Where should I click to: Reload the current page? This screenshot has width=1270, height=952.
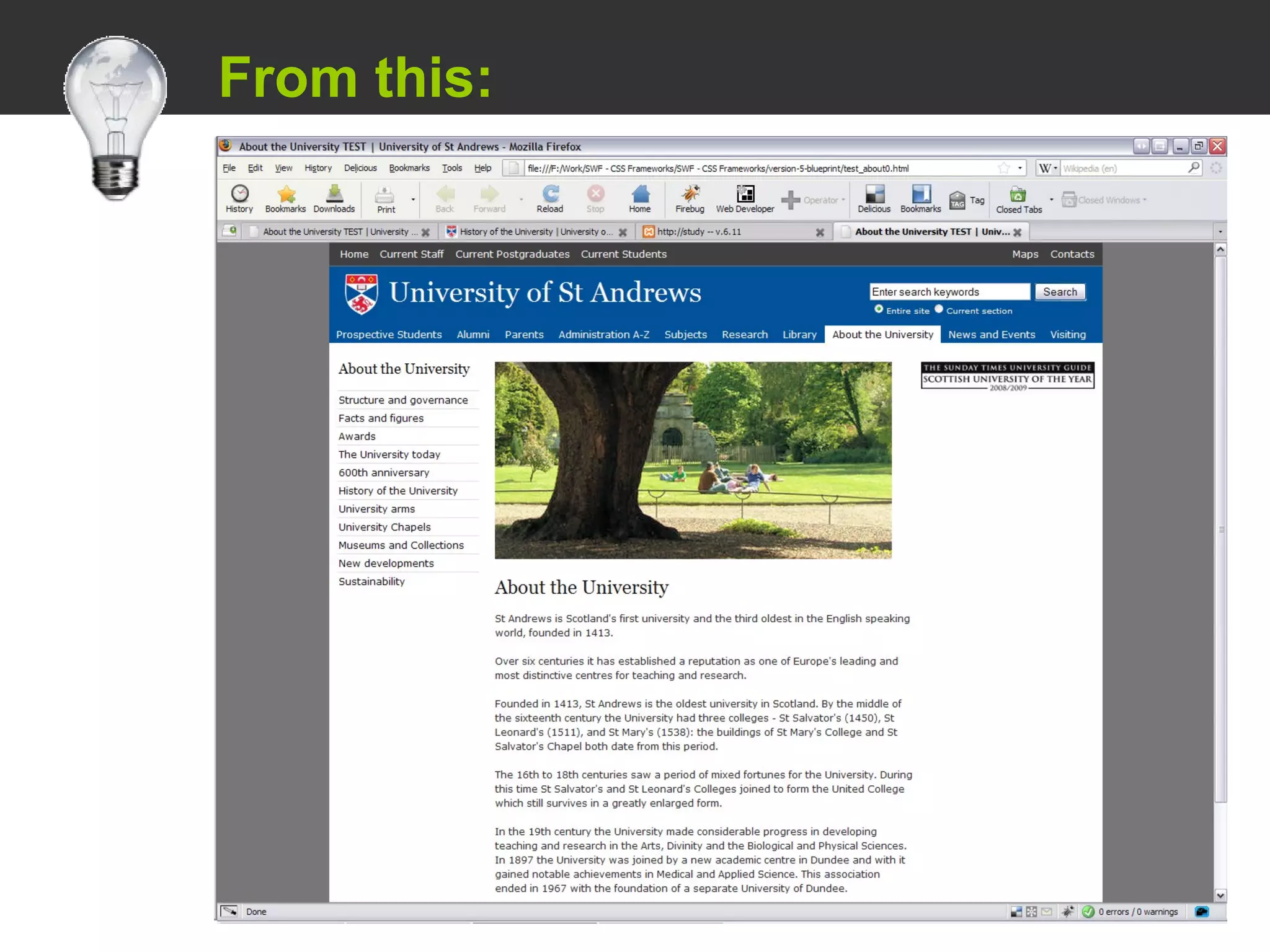[550, 199]
